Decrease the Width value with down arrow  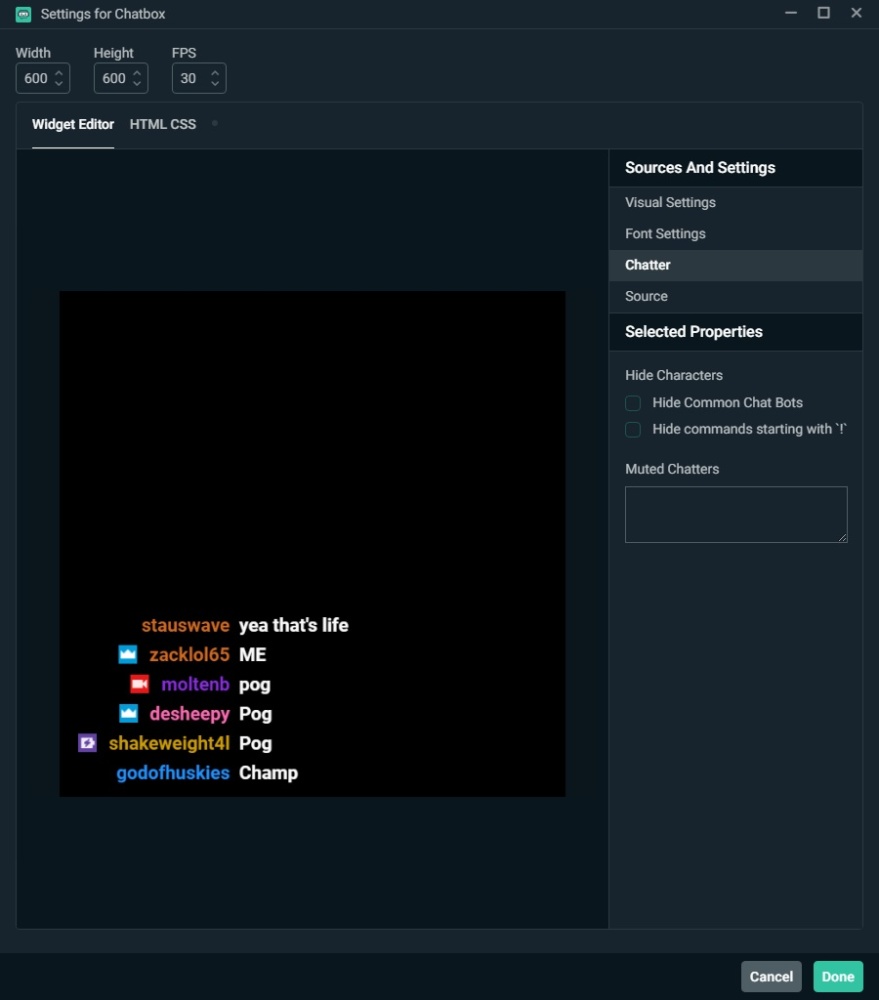pyautogui.click(x=59, y=84)
